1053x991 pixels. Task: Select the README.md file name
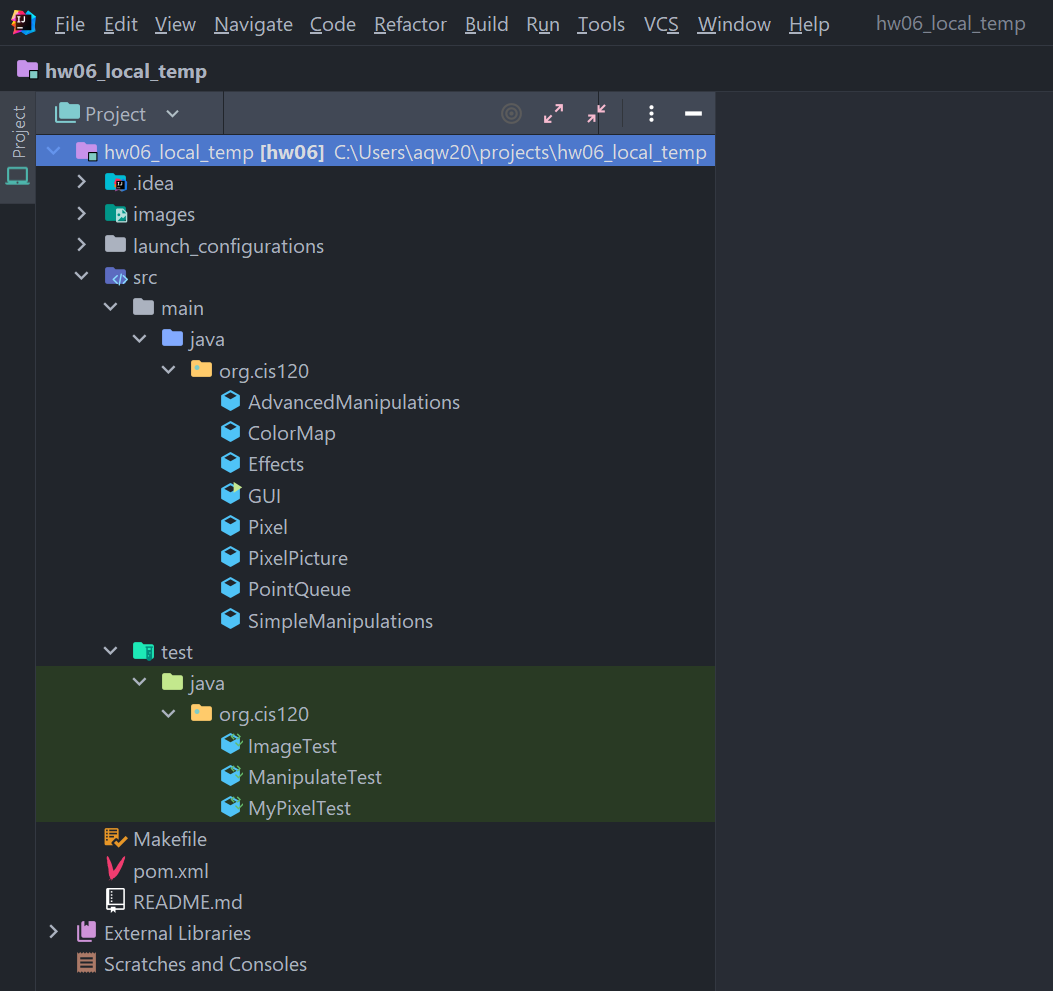(x=187, y=902)
